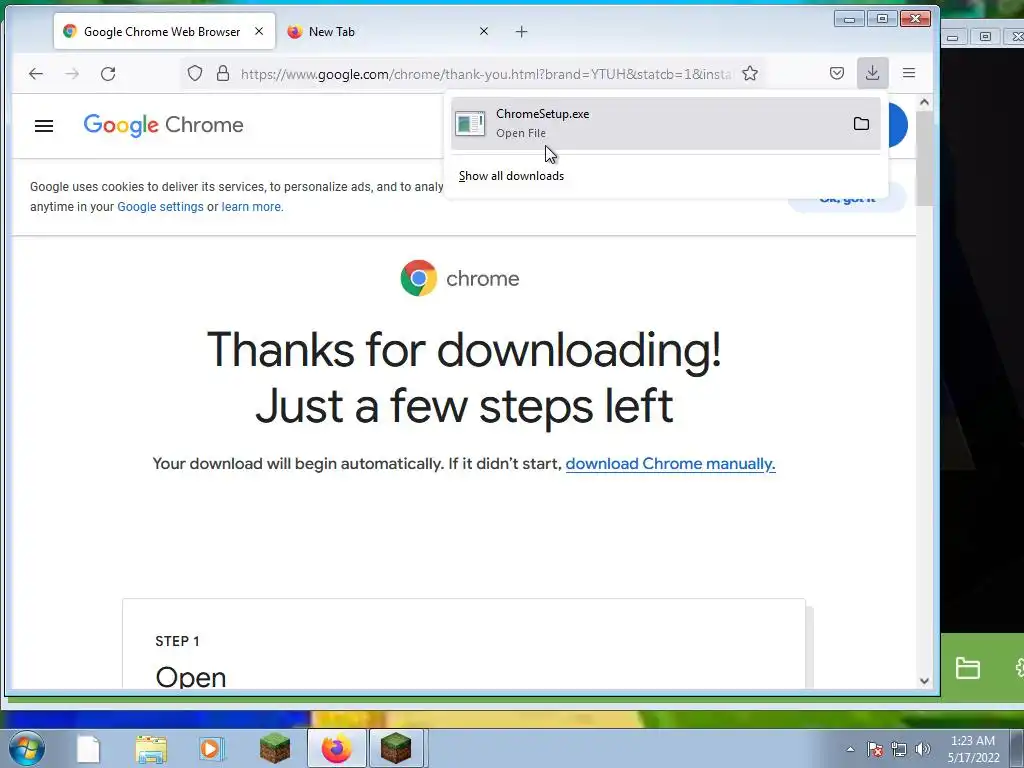The height and width of the screenshot is (768, 1024).
Task: Click the forward navigation arrow
Action: (72, 74)
